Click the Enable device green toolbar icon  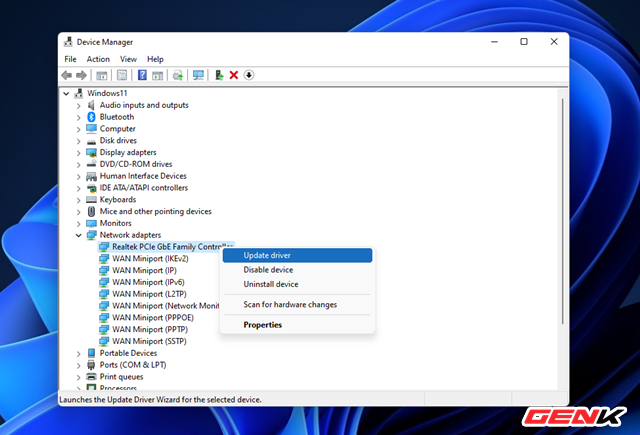point(219,75)
